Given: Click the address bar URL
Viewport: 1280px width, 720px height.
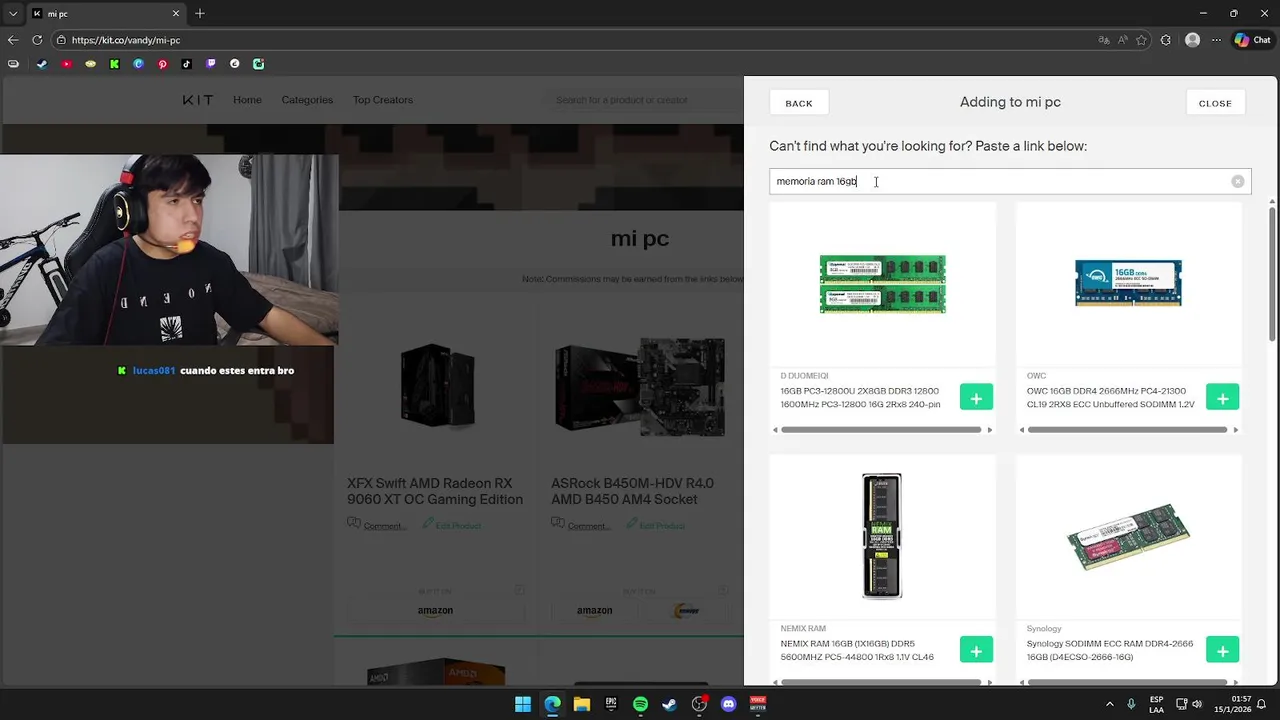Looking at the screenshot, I should coord(126,40).
